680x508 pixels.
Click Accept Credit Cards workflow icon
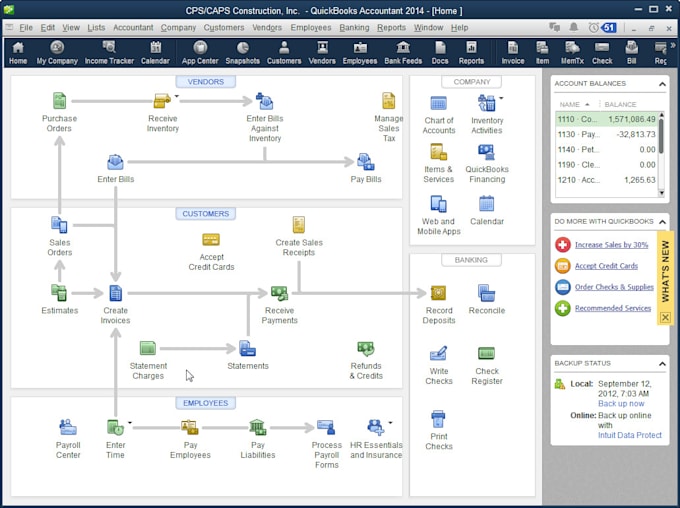pos(211,239)
